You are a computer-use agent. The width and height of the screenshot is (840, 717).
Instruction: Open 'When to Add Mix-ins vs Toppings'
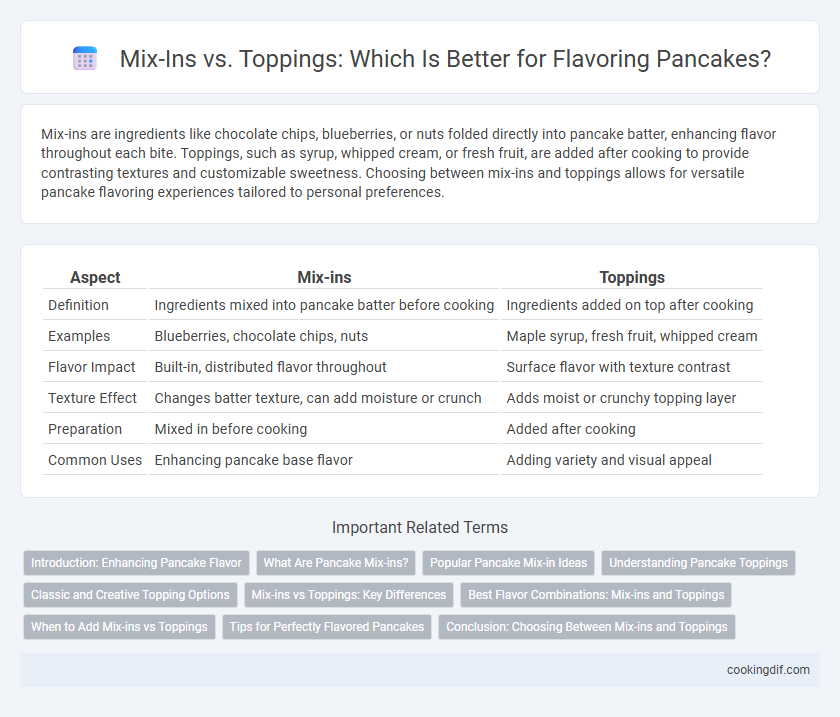pos(119,627)
